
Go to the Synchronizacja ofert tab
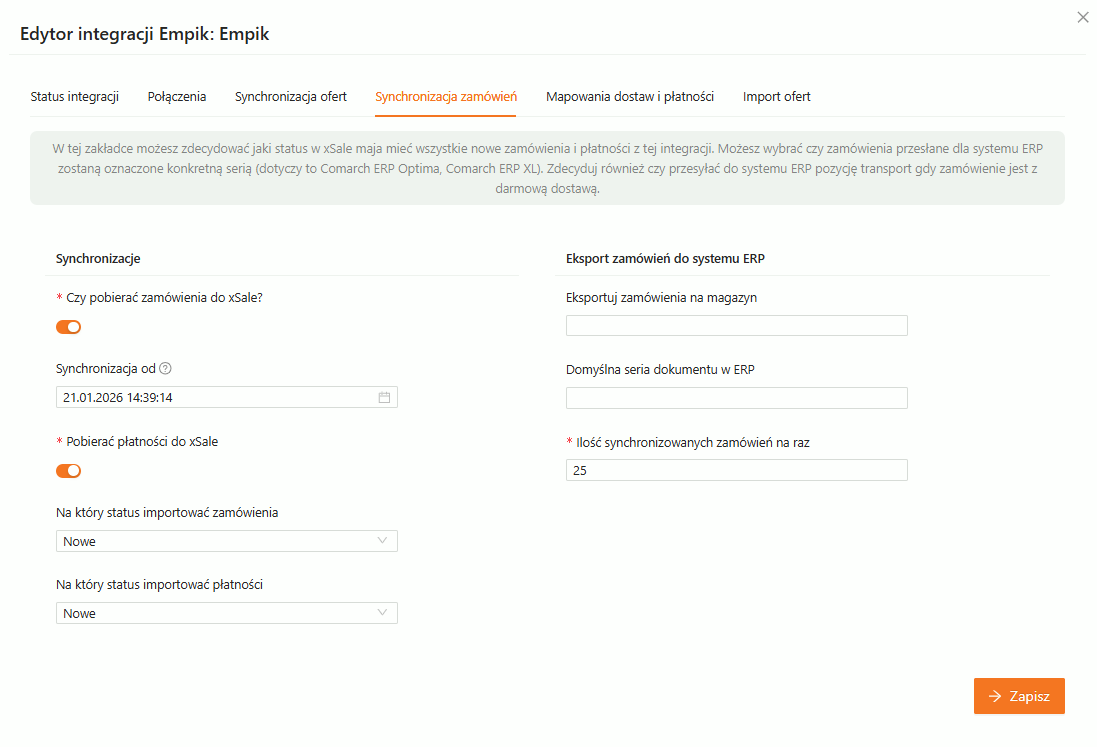click(x=291, y=97)
